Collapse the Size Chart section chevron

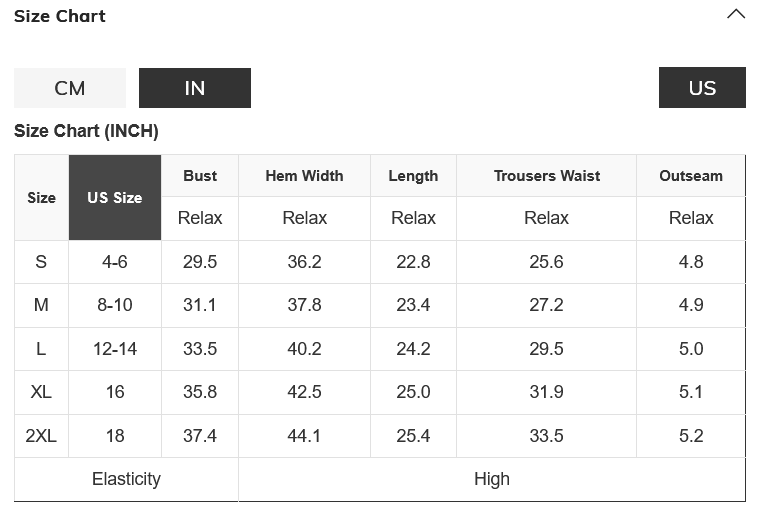pyautogui.click(x=736, y=15)
